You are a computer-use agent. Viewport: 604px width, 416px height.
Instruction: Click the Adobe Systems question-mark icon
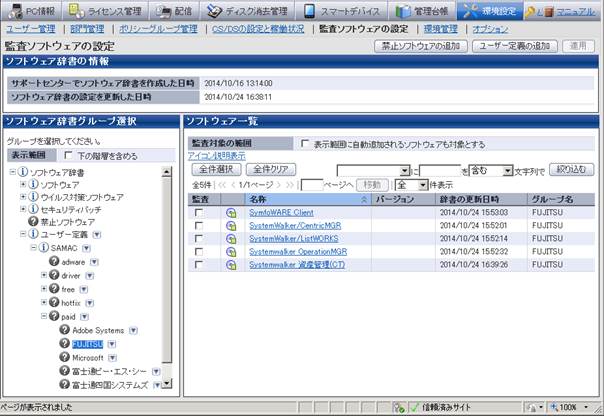(x=64, y=330)
